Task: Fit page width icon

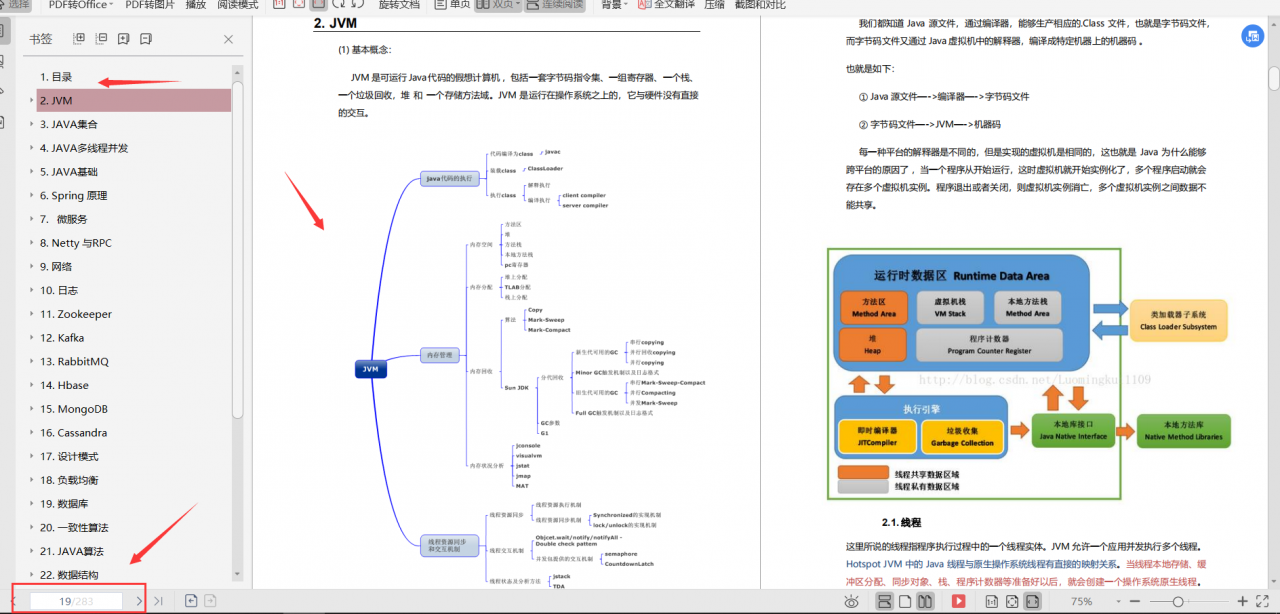Action: coord(1032,601)
